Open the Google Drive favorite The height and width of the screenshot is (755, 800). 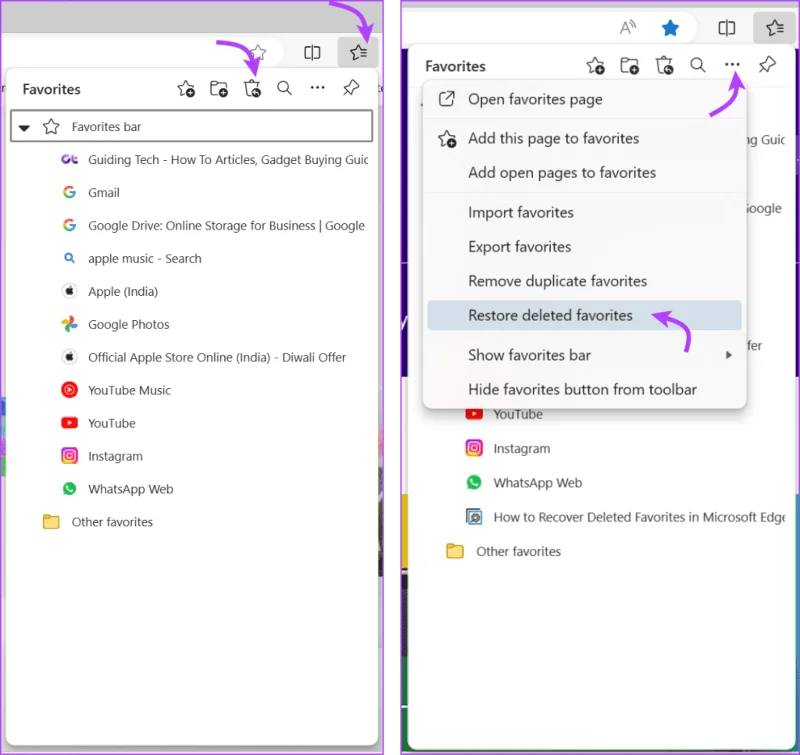tap(213, 225)
